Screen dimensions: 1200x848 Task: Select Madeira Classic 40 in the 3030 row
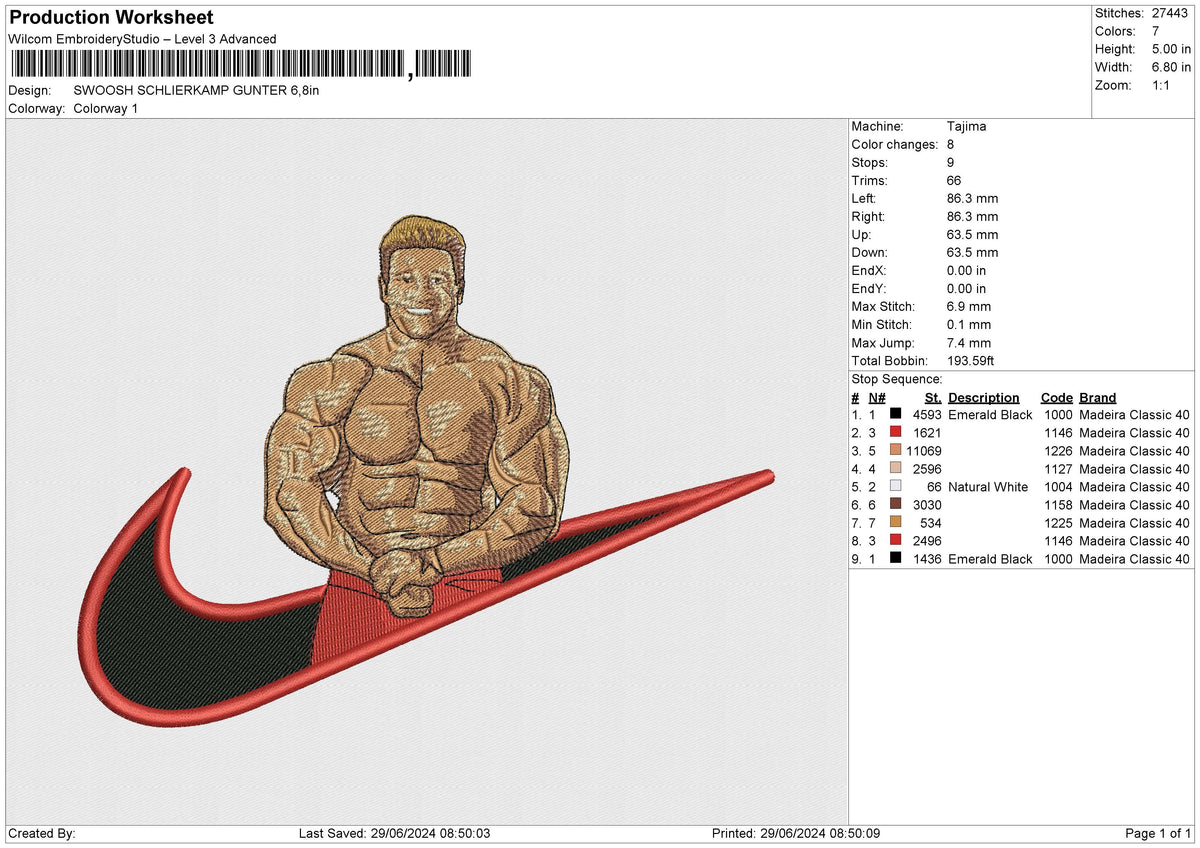tap(1135, 505)
